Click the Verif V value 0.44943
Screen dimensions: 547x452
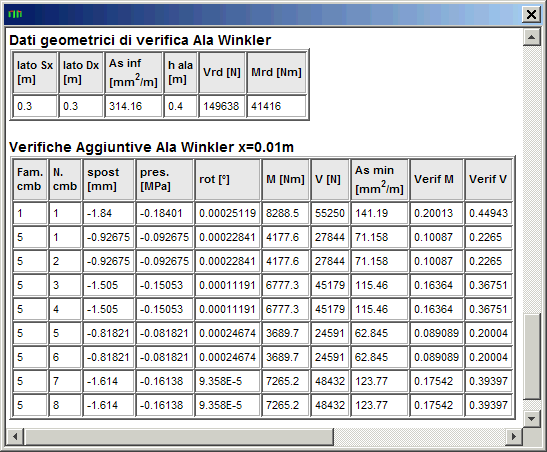point(488,213)
